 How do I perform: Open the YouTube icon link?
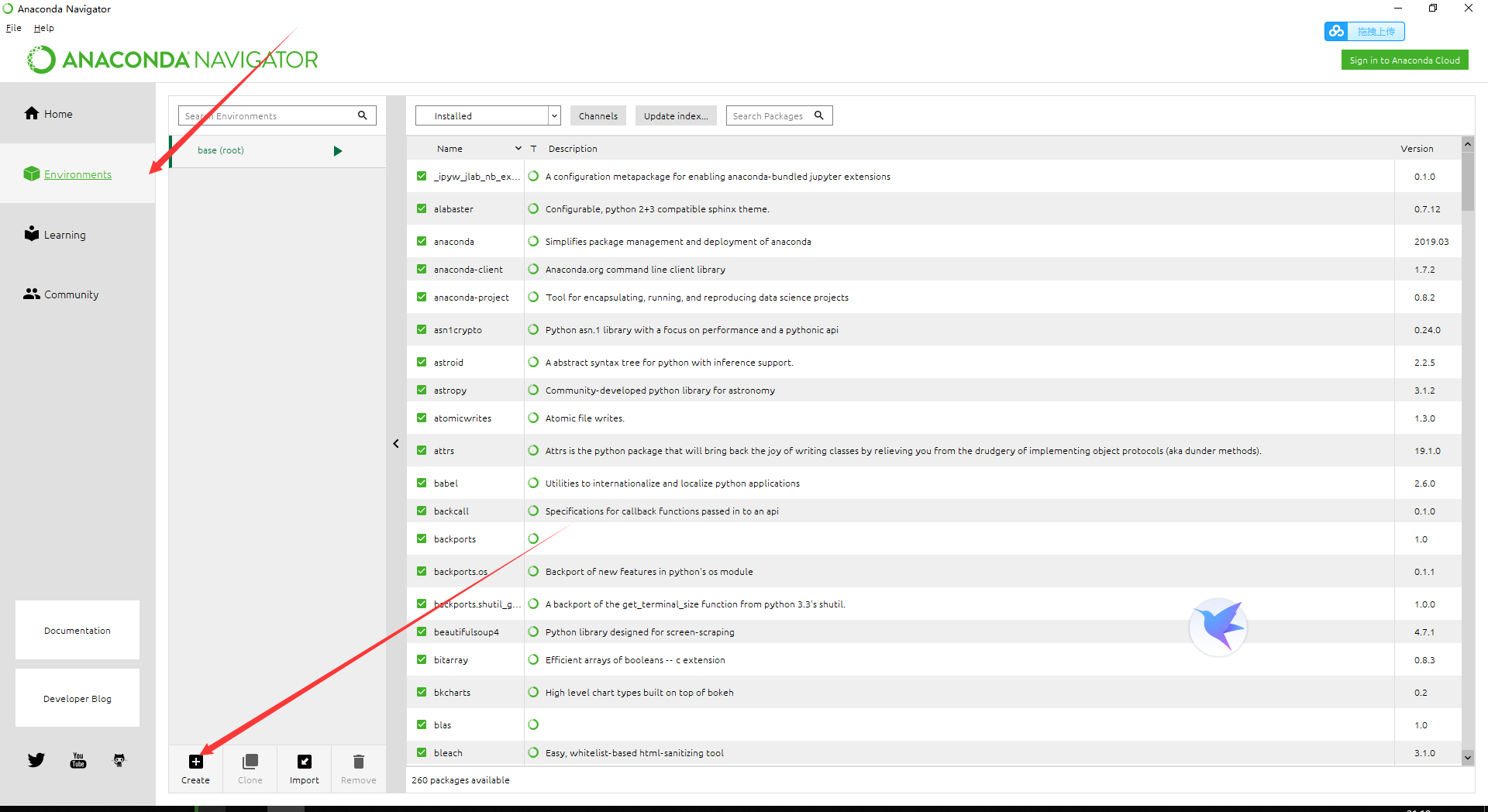(78, 760)
